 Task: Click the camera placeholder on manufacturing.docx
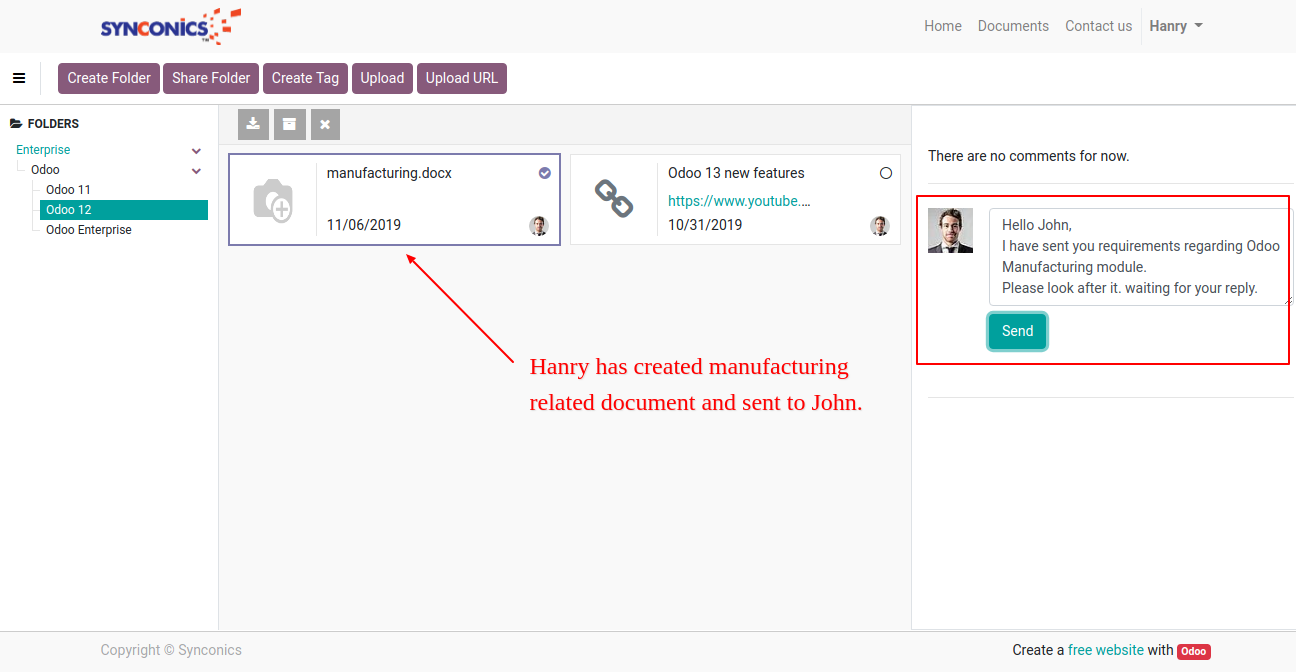(272, 200)
